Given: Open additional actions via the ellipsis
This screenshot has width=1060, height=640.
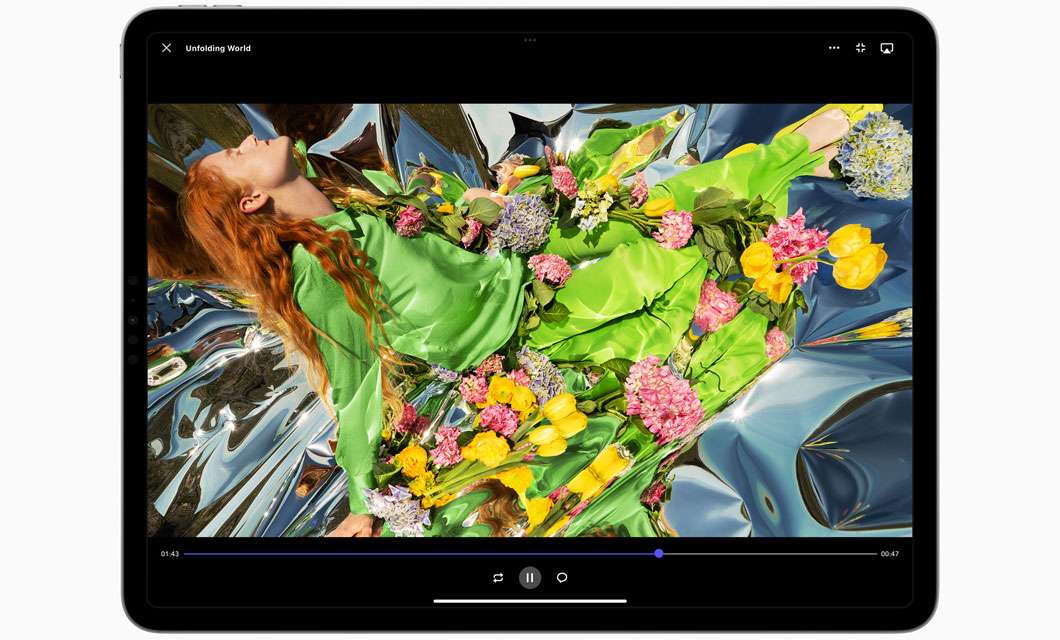Looking at the screenshot, I should 834,46.
